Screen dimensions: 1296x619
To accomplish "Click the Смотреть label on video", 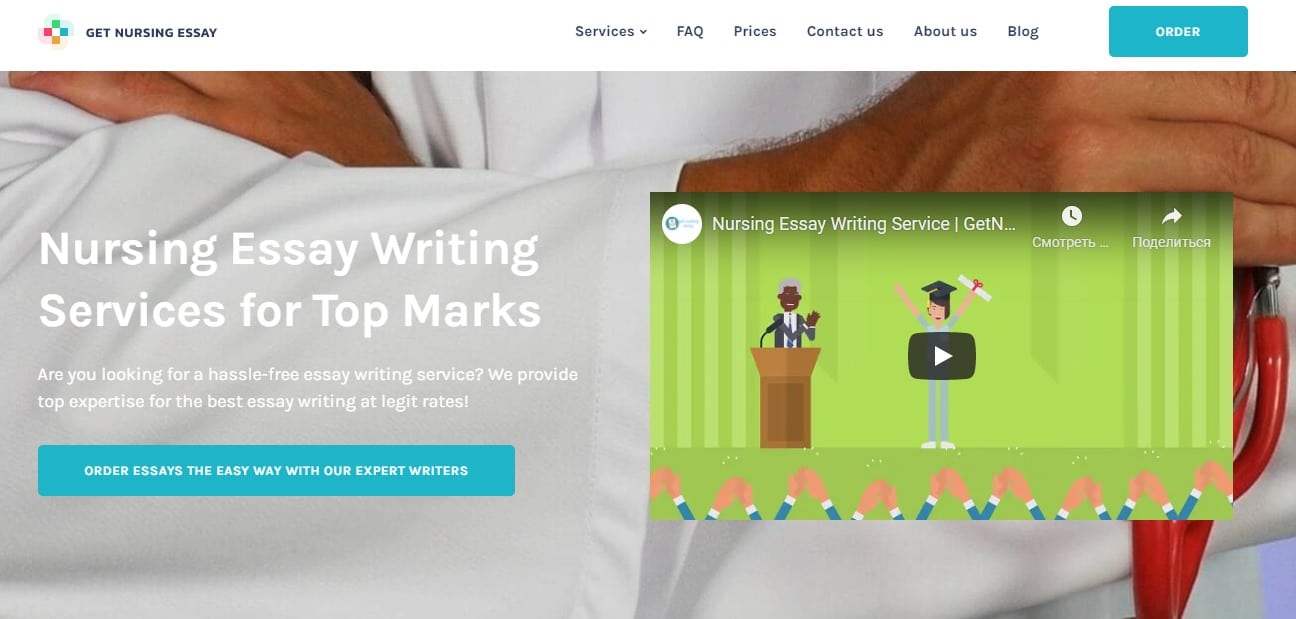I will pyautogui.click(x=1071, y=242).
